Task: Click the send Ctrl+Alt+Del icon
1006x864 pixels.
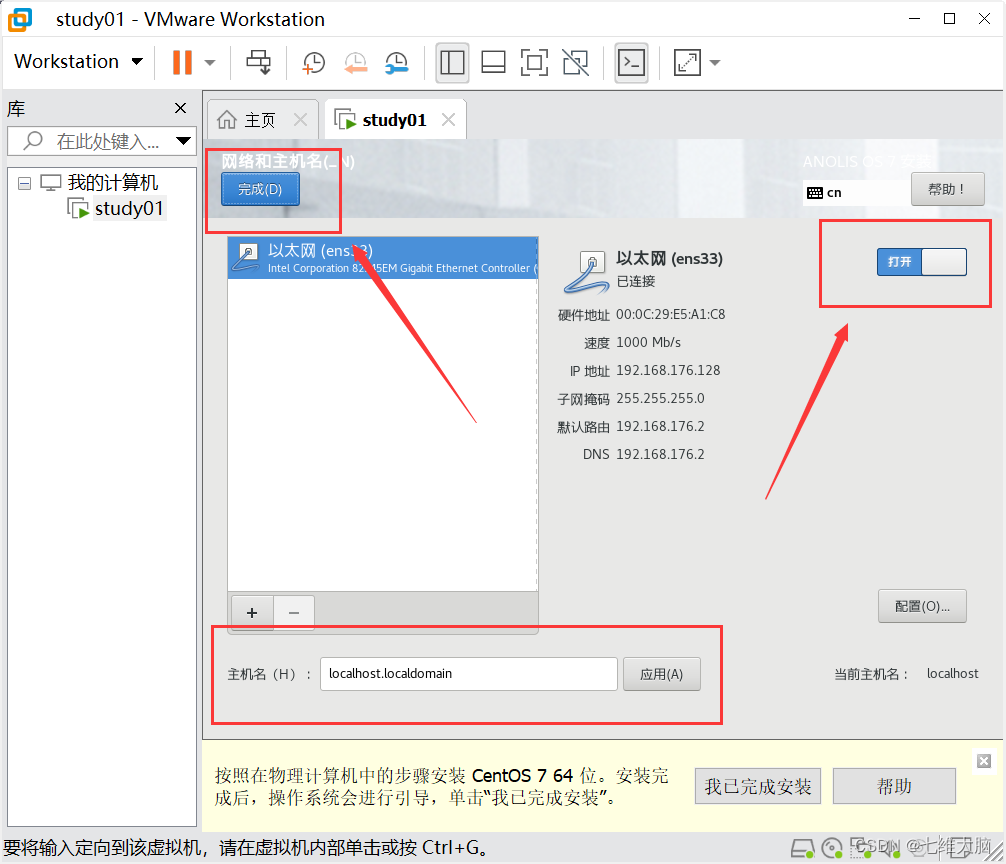Action: [x=259, y=62]
